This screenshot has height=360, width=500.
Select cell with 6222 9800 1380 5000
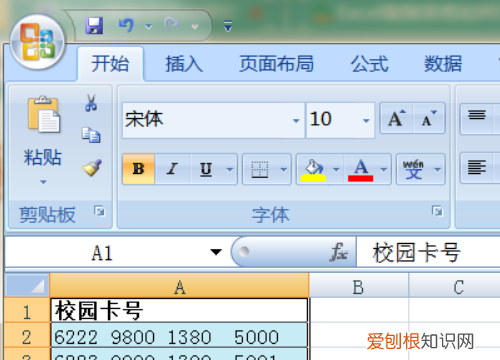coord(179,336)
